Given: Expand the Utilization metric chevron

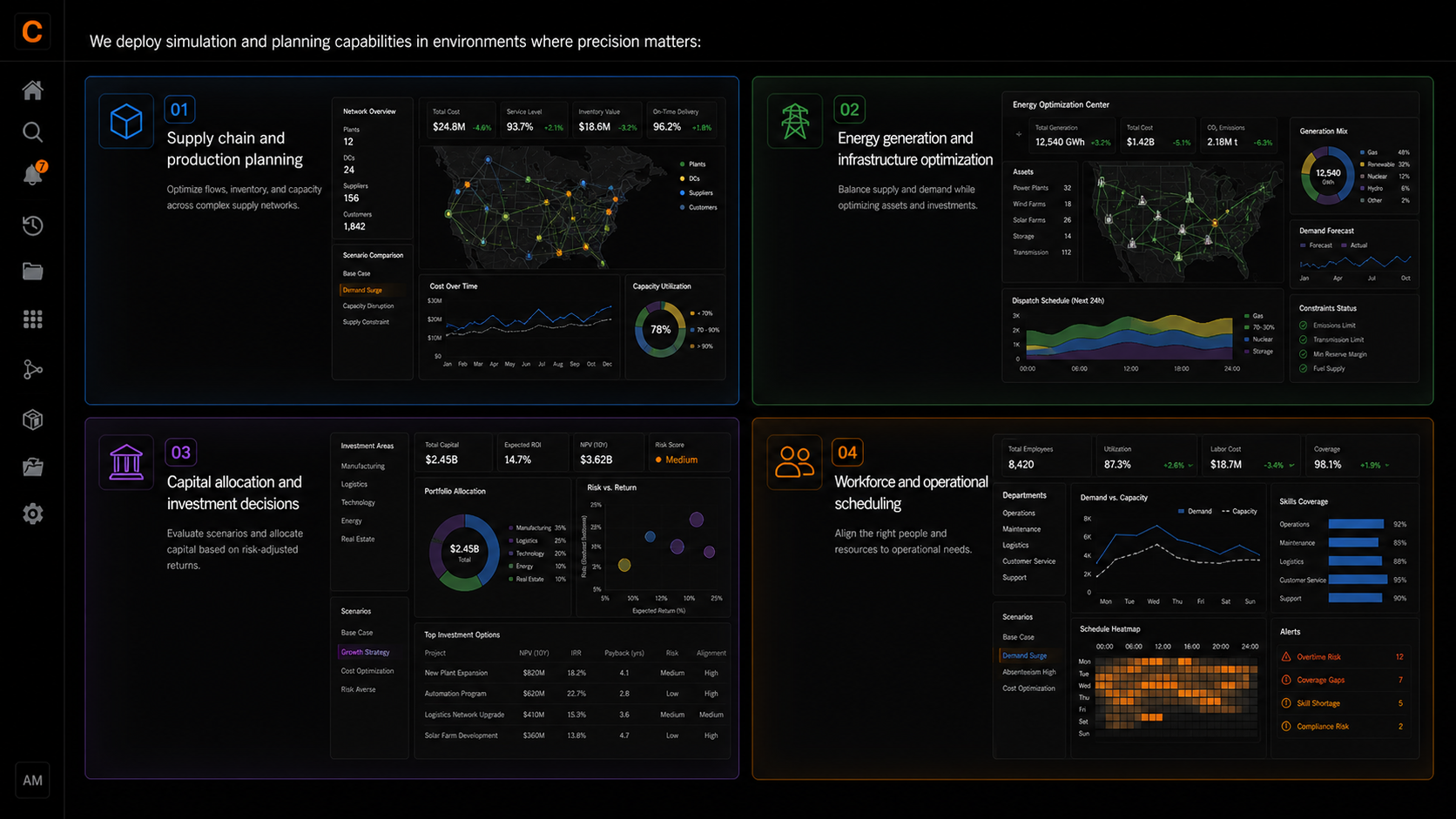Looking at the screenshot, I should [x=1190, y=466].
